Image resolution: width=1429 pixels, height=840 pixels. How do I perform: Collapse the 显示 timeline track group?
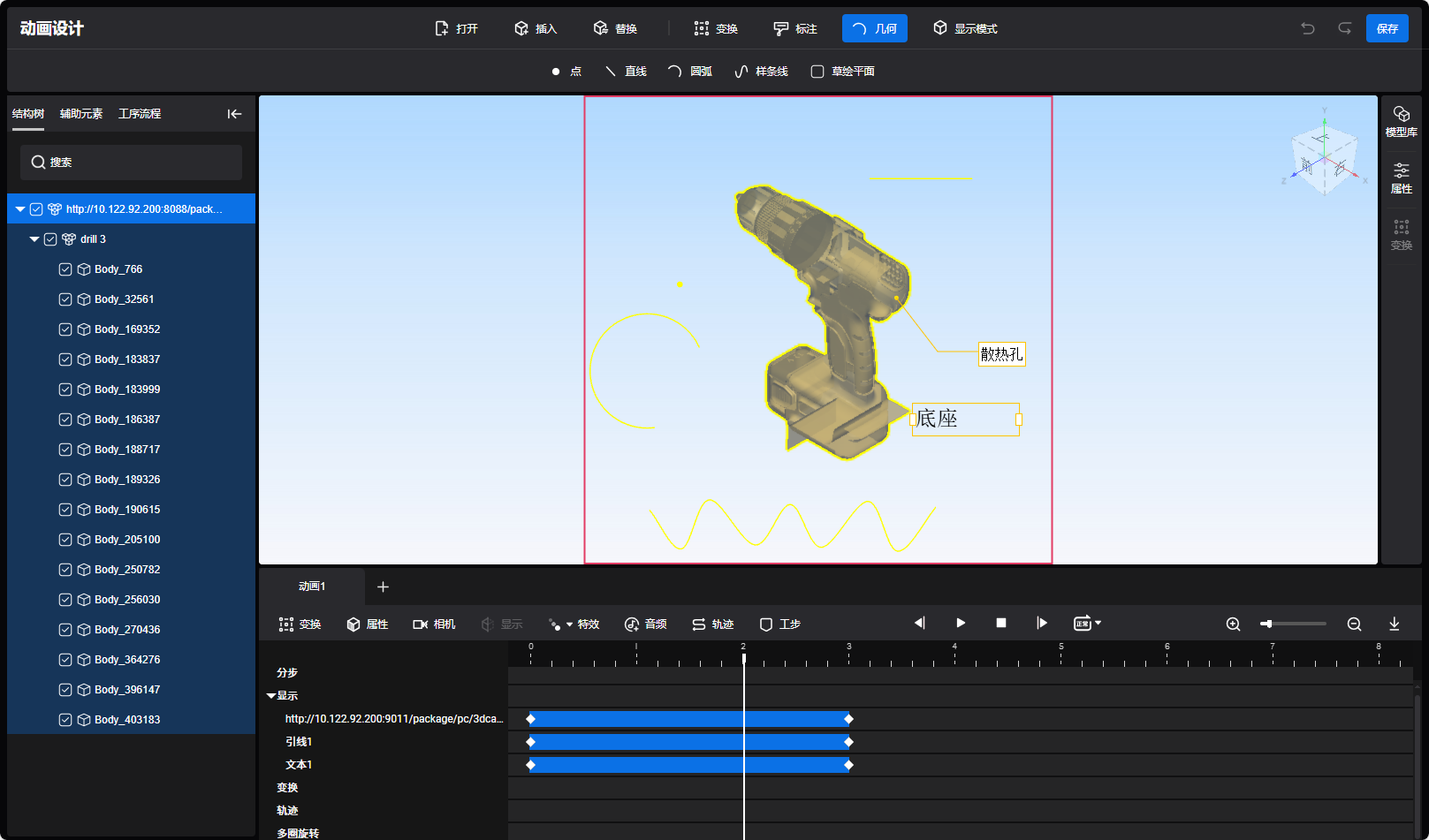tap(271, 696)
